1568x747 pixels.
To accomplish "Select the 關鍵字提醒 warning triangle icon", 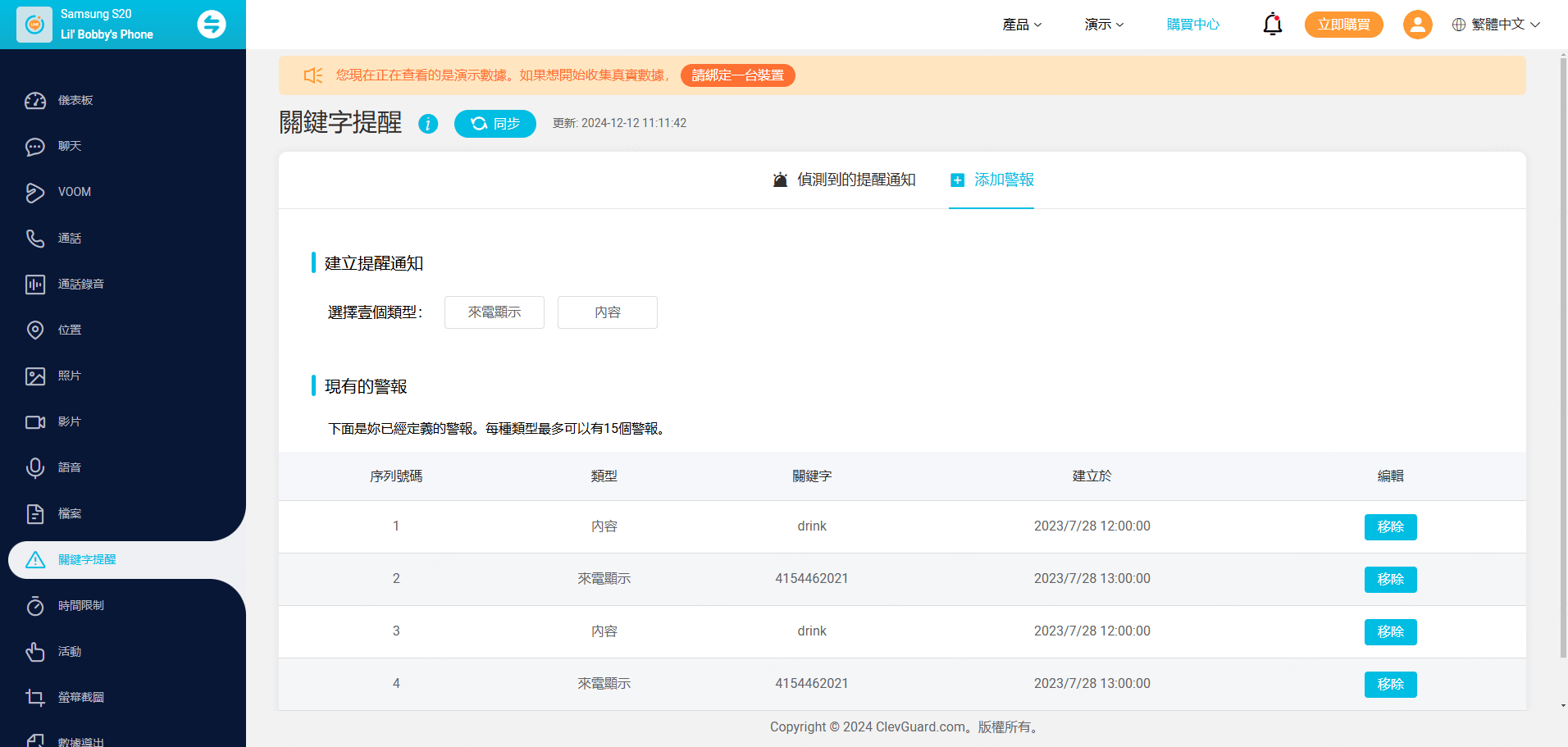I will tap(35, 559).
